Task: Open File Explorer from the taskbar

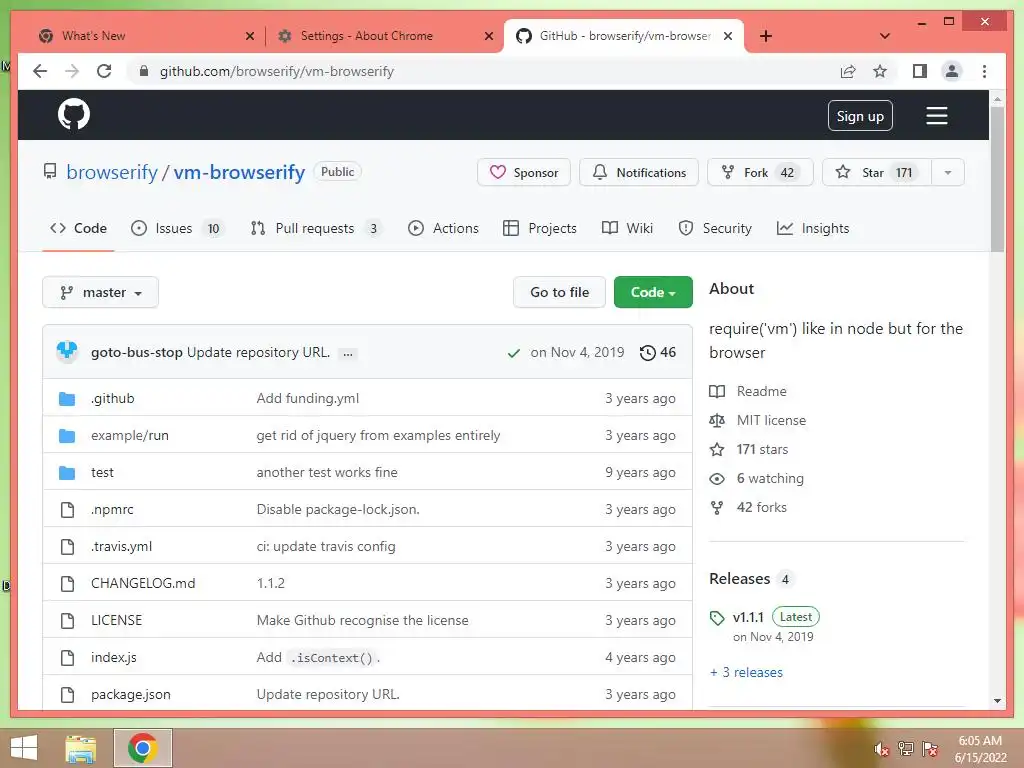Action: pyautogui.click(x=81, y=748)
